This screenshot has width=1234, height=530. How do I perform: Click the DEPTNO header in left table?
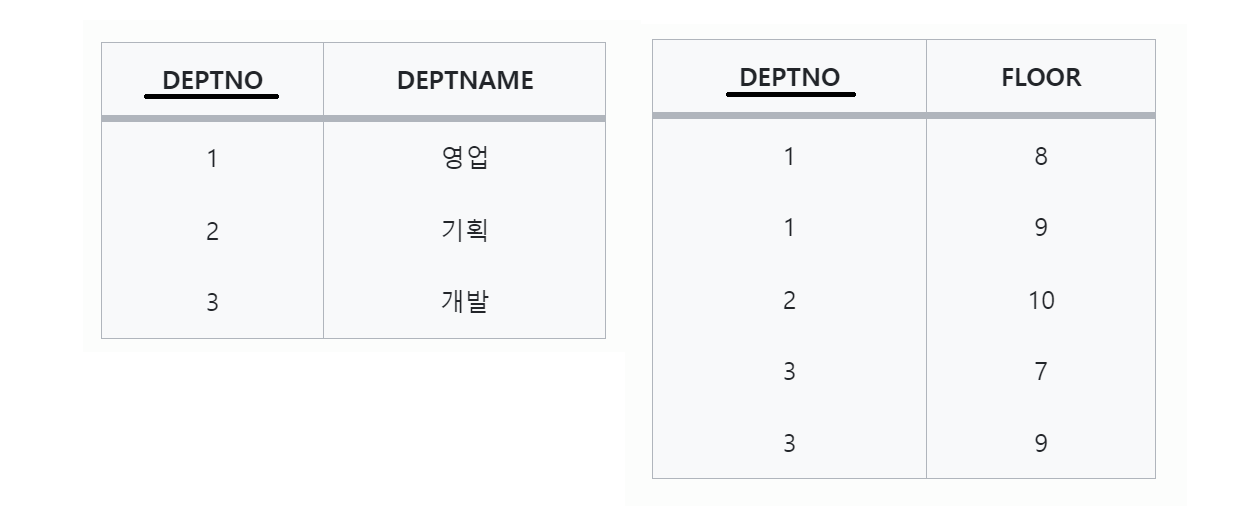pyautogui.click(x=212, y=81)
